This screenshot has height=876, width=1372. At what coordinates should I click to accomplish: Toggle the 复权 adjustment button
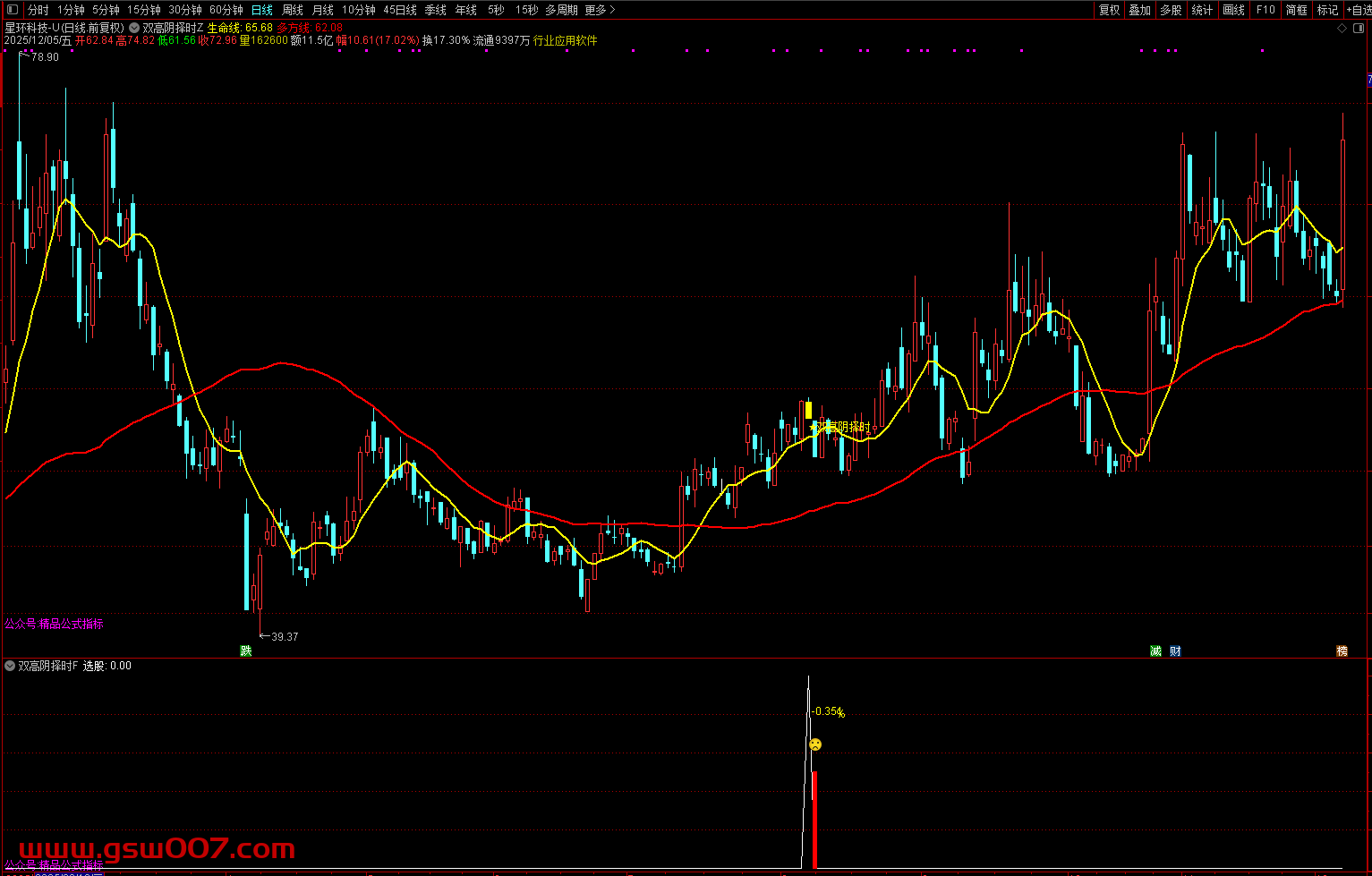1110,10
